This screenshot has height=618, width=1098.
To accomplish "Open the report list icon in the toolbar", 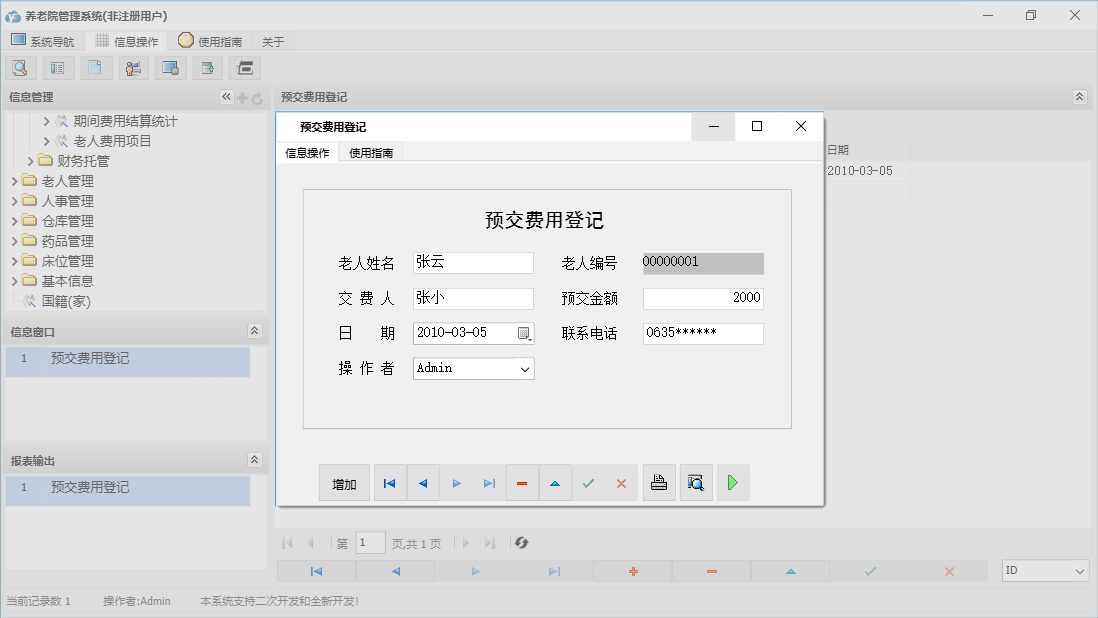I will pyautogui.click(x=57, y=67).
